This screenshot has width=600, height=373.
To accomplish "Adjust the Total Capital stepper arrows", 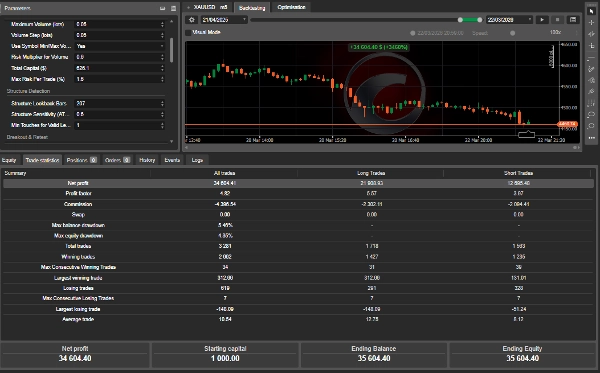I will 162,68.
